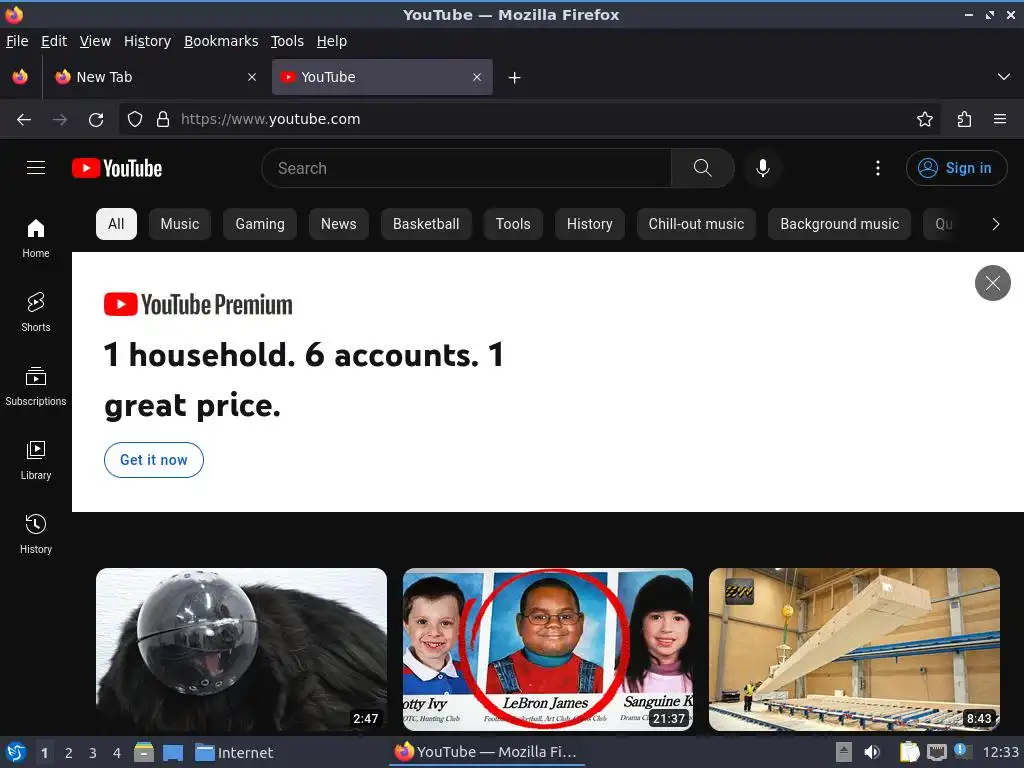Open Subscriptions in the sidebar
The width and height of the screenshot is (1024, 768).
pyautogui.click(x=36, y=387)
